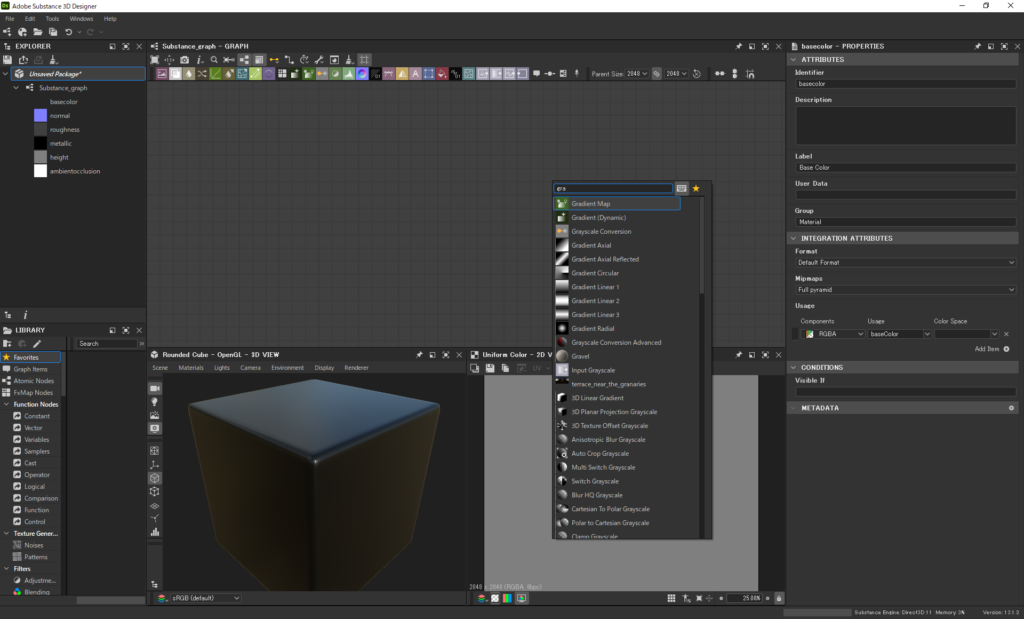Toggle the alpha checkerboard button in 2D view
The height and width of the screenshot is (619, 1024).
pos(495,598)
